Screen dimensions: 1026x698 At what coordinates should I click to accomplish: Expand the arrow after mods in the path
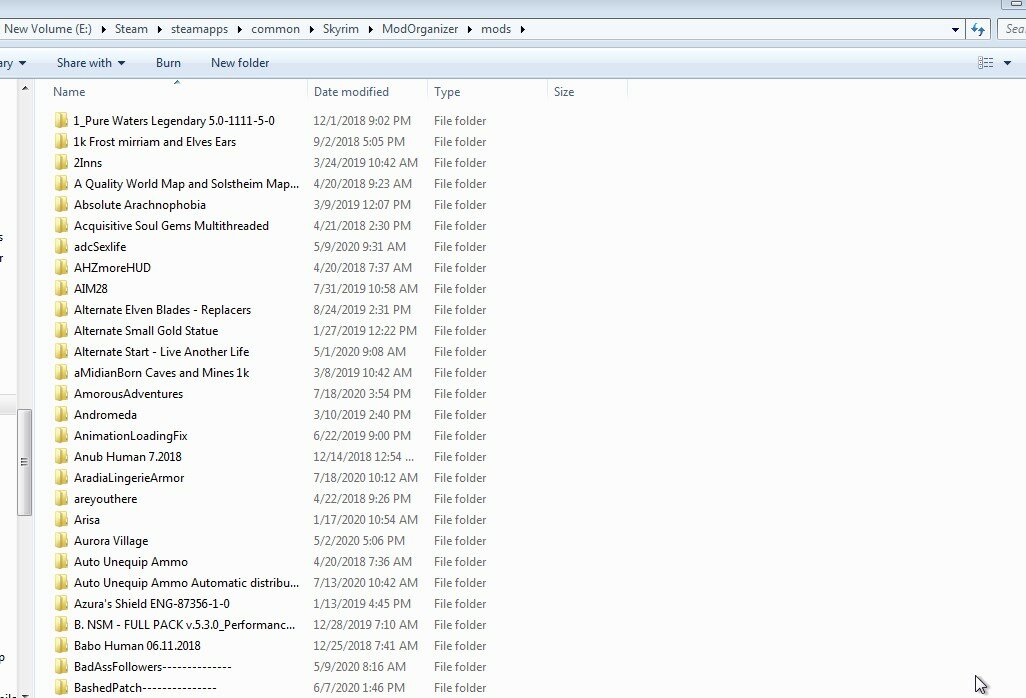[x=522, y=29]
